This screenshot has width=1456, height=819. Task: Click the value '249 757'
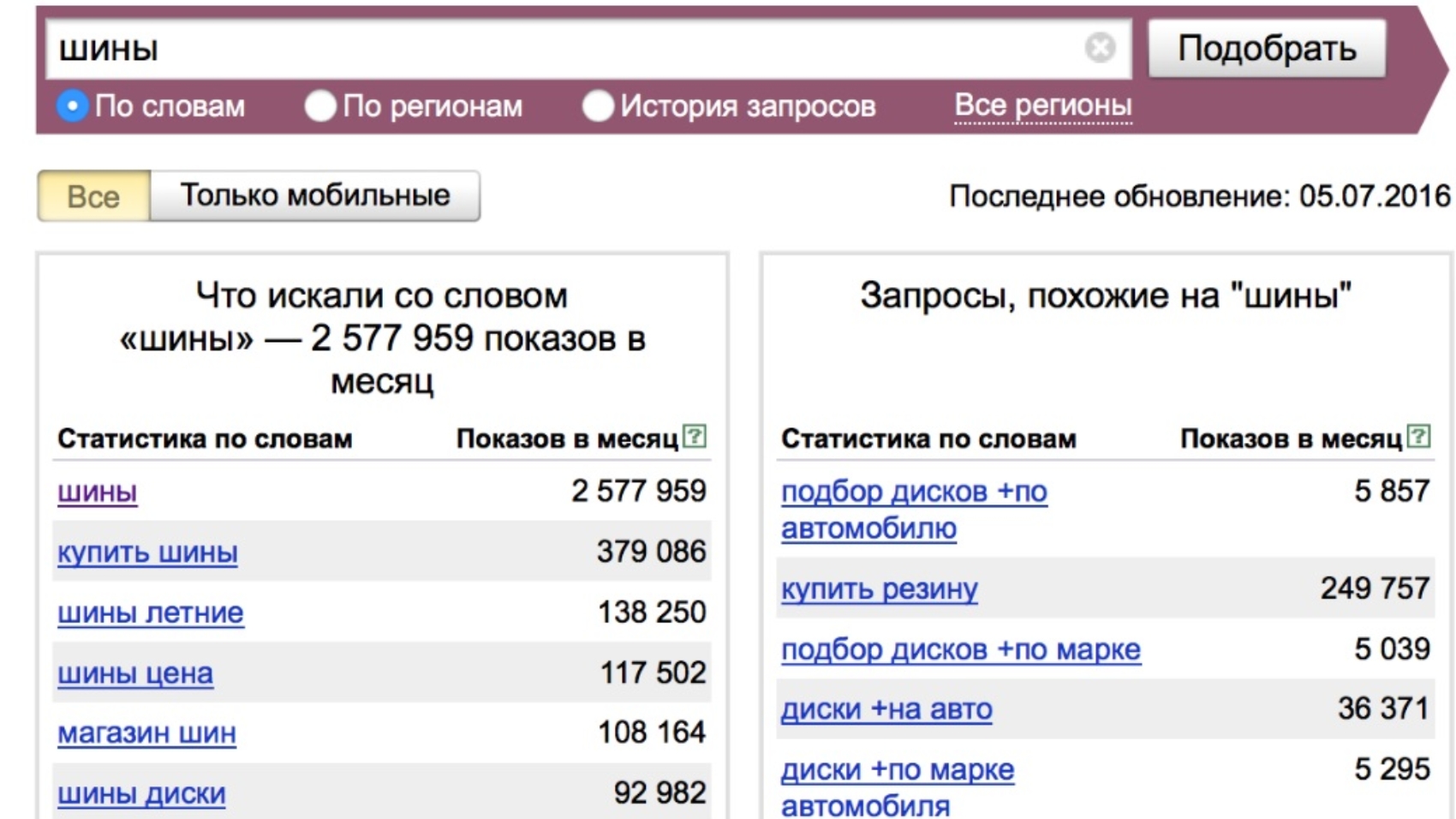pos(1375,589)
